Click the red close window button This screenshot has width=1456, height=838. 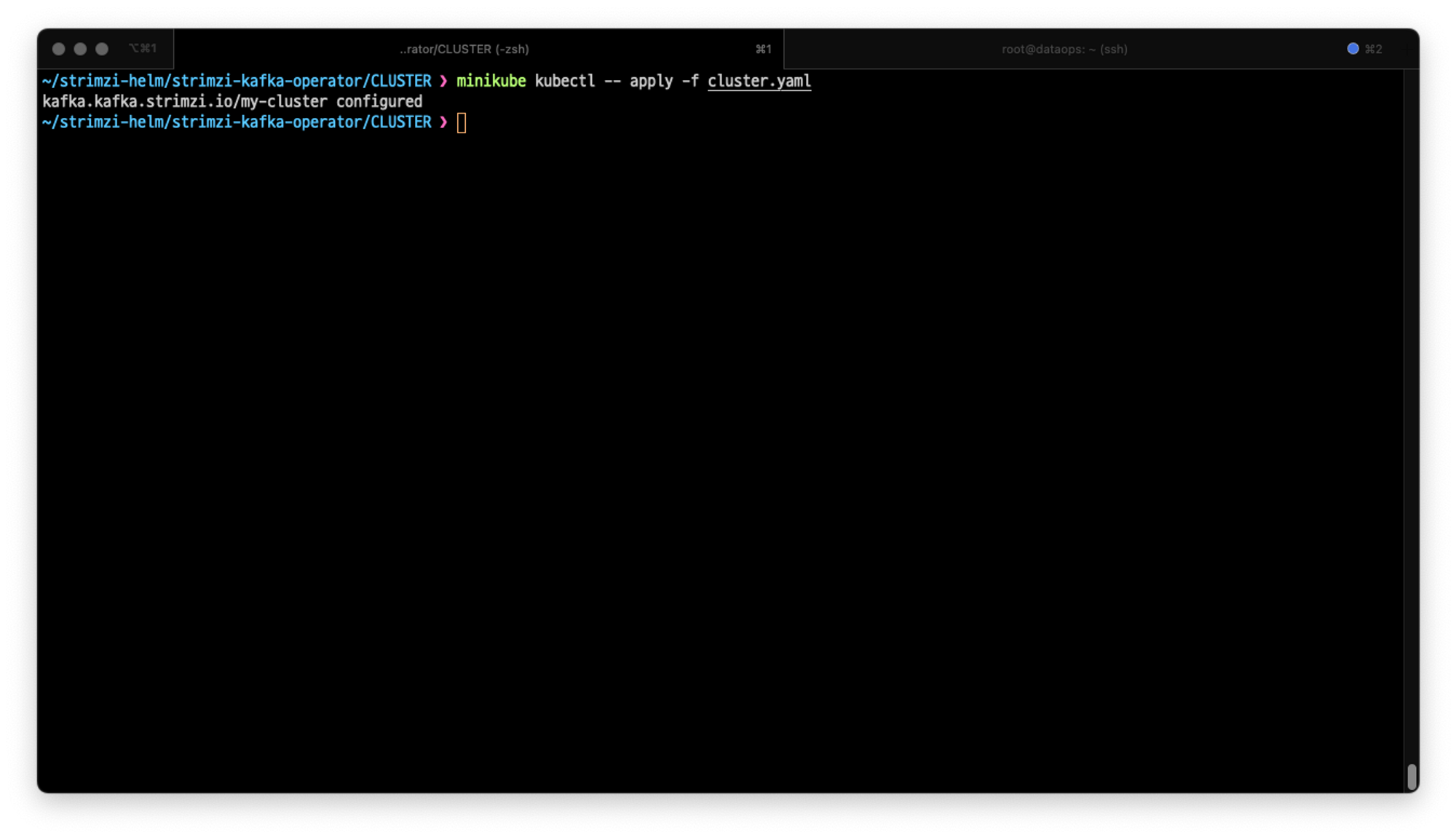[x=59, y=49]
